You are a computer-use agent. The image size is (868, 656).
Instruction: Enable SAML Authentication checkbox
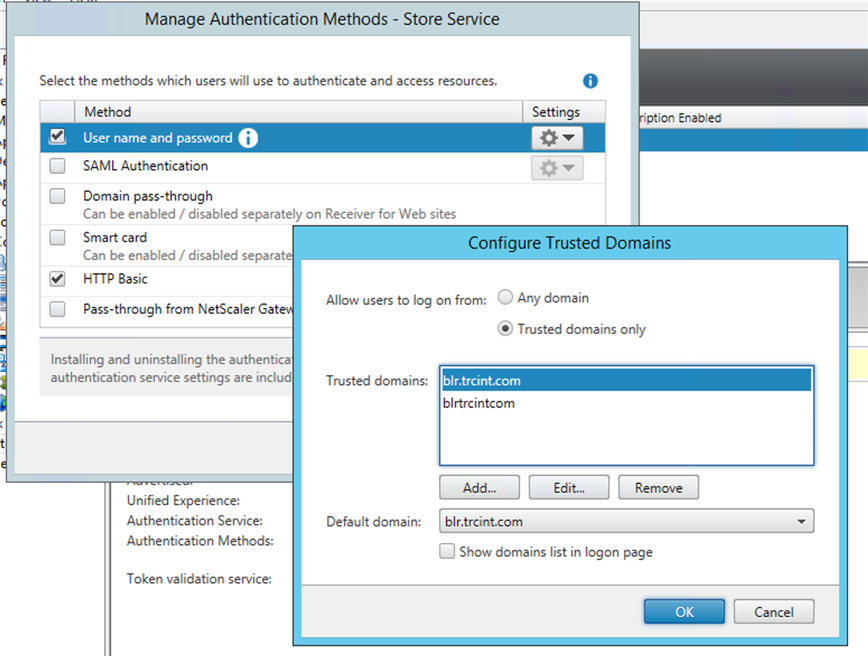[57, 166]
